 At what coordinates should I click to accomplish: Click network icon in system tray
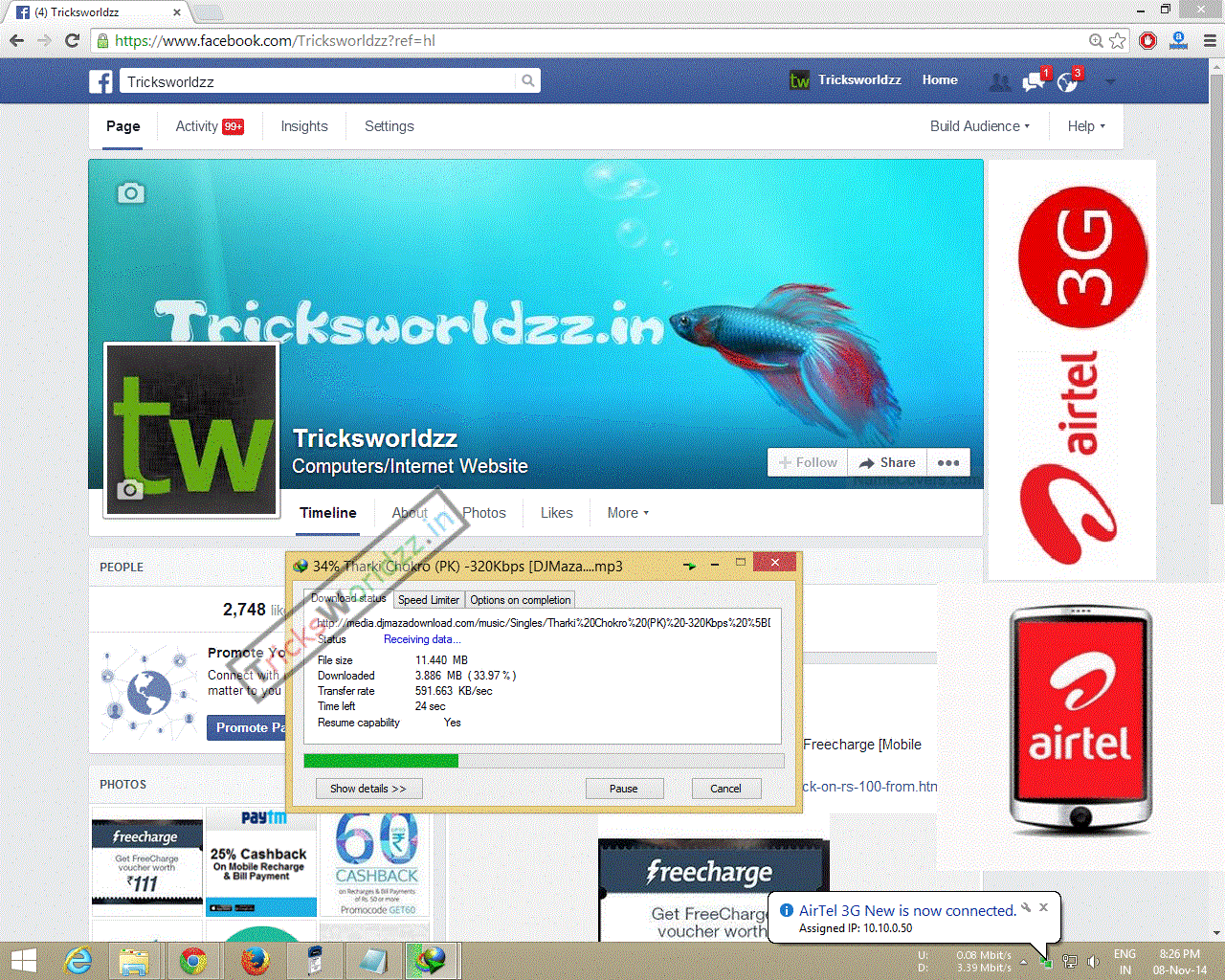click(x=1070, y=961)
